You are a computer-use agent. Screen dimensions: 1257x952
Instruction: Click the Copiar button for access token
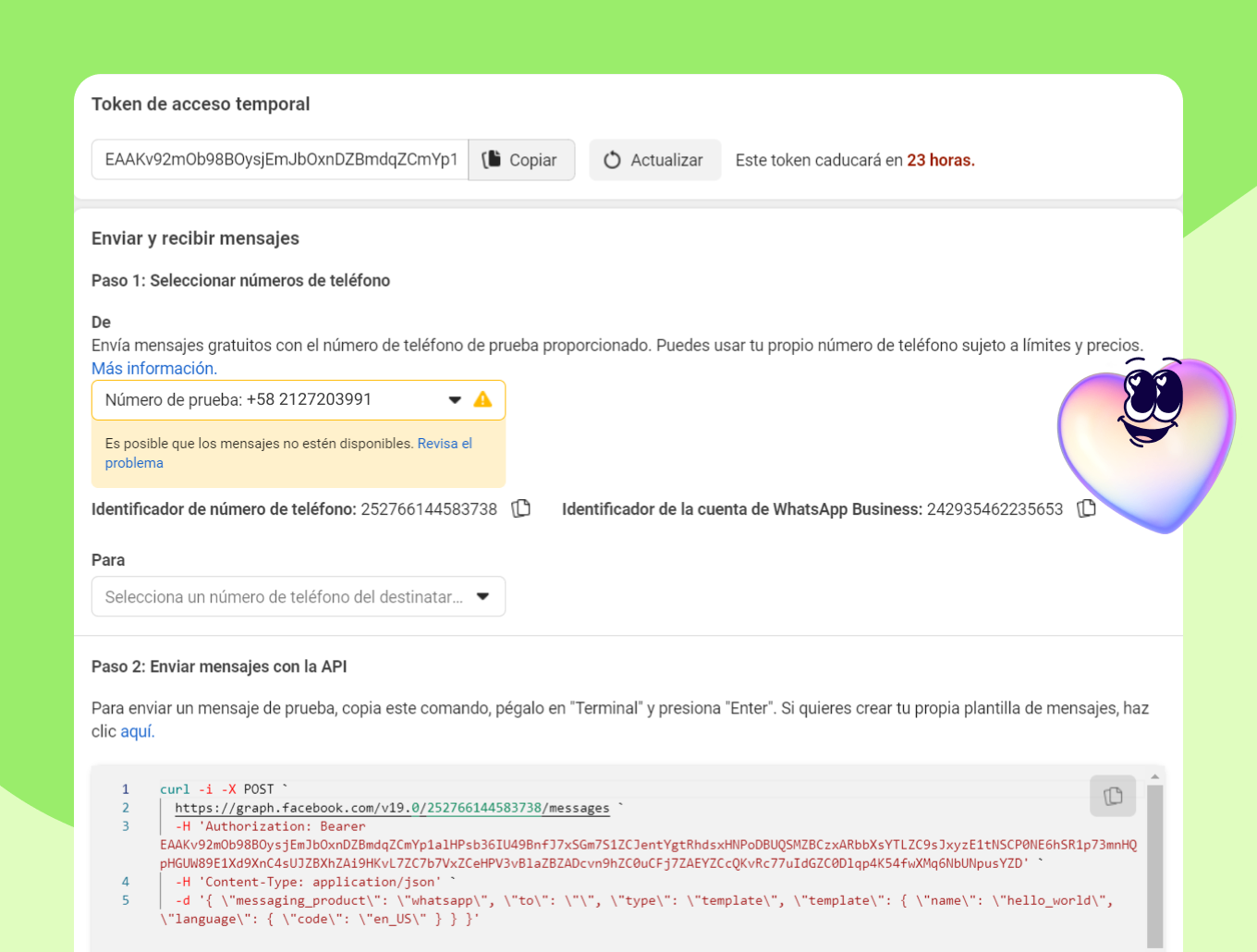tap(521, 160)
